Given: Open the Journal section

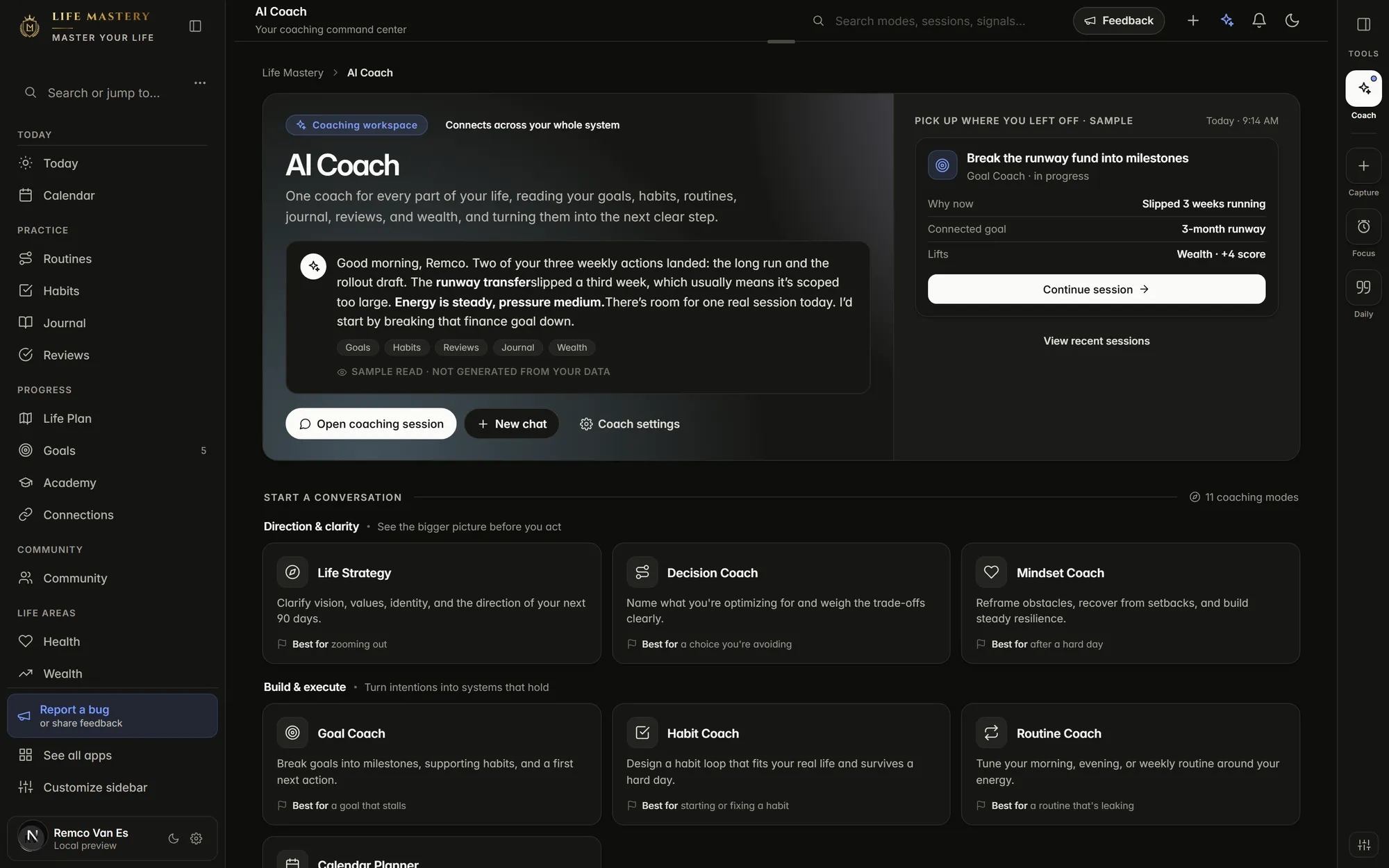Looking at the screenshot, I should click(113, 322).
